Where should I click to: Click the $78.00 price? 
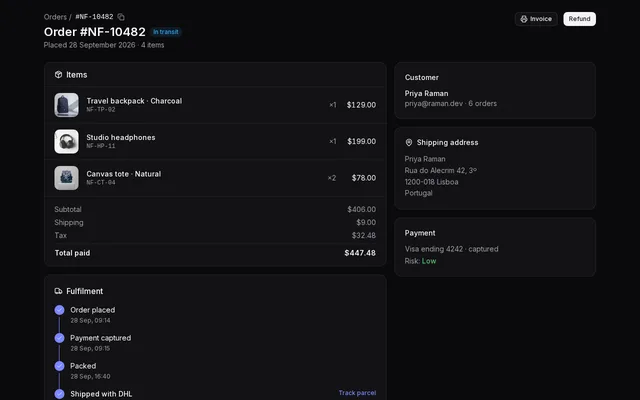coord(364,178)
